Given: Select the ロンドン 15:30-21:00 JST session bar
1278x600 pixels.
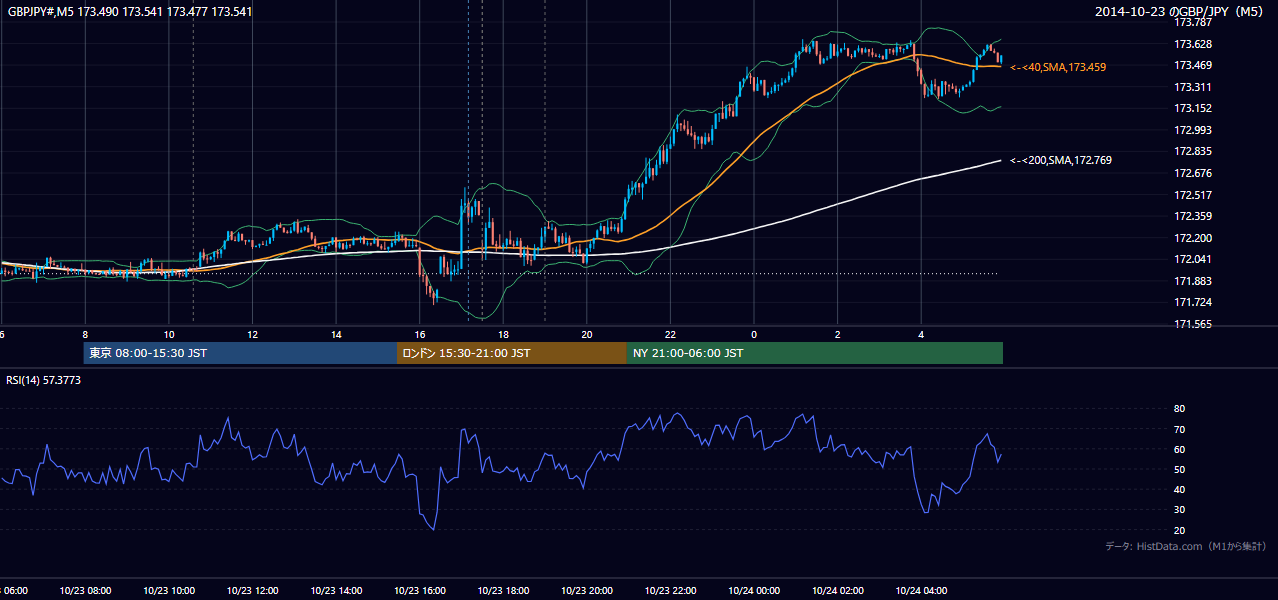Looking at the screenshot, I should tap(512, 353).
